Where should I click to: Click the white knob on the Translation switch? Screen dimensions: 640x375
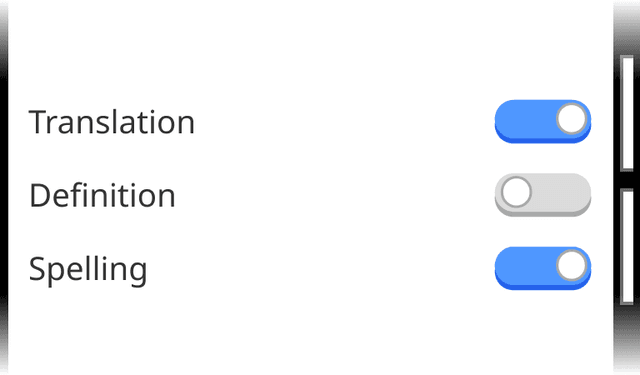pyautogui.click(x=572, y=119)
